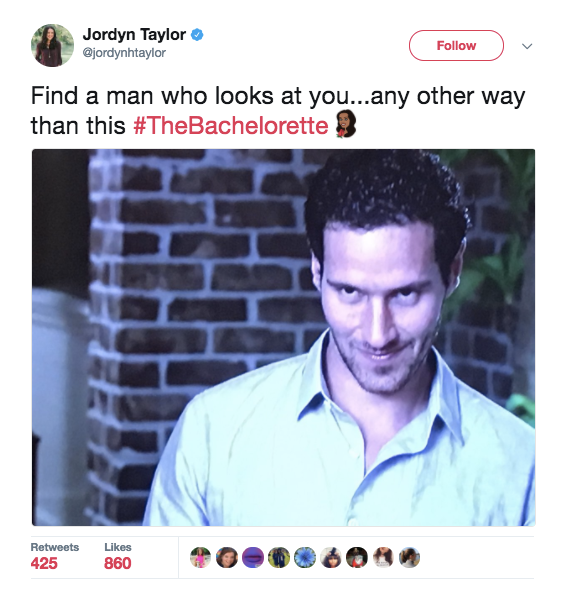This screenshot has height=591, width=567.
Task: Click the sixth liker avatar
Action: coord(331,557)
